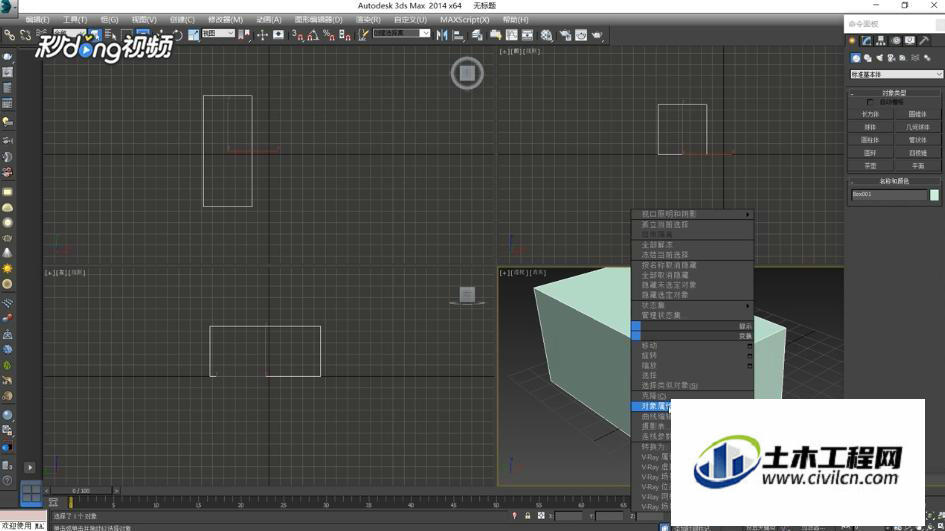This screenshot has height=531, width=945.
Task: Select the Lights category icon
Action: 879,58
